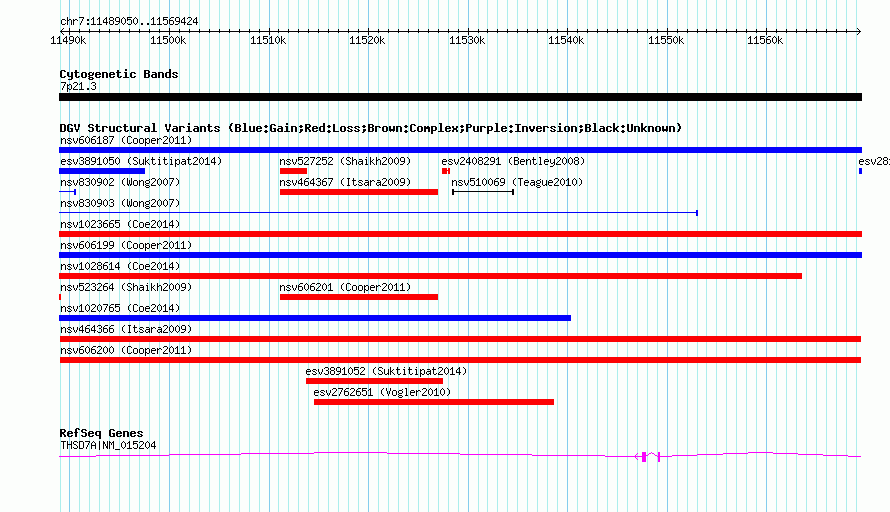Click the 11530k ruler tick label
This screenshot has width=890, height=512.
tap(467, 40)
